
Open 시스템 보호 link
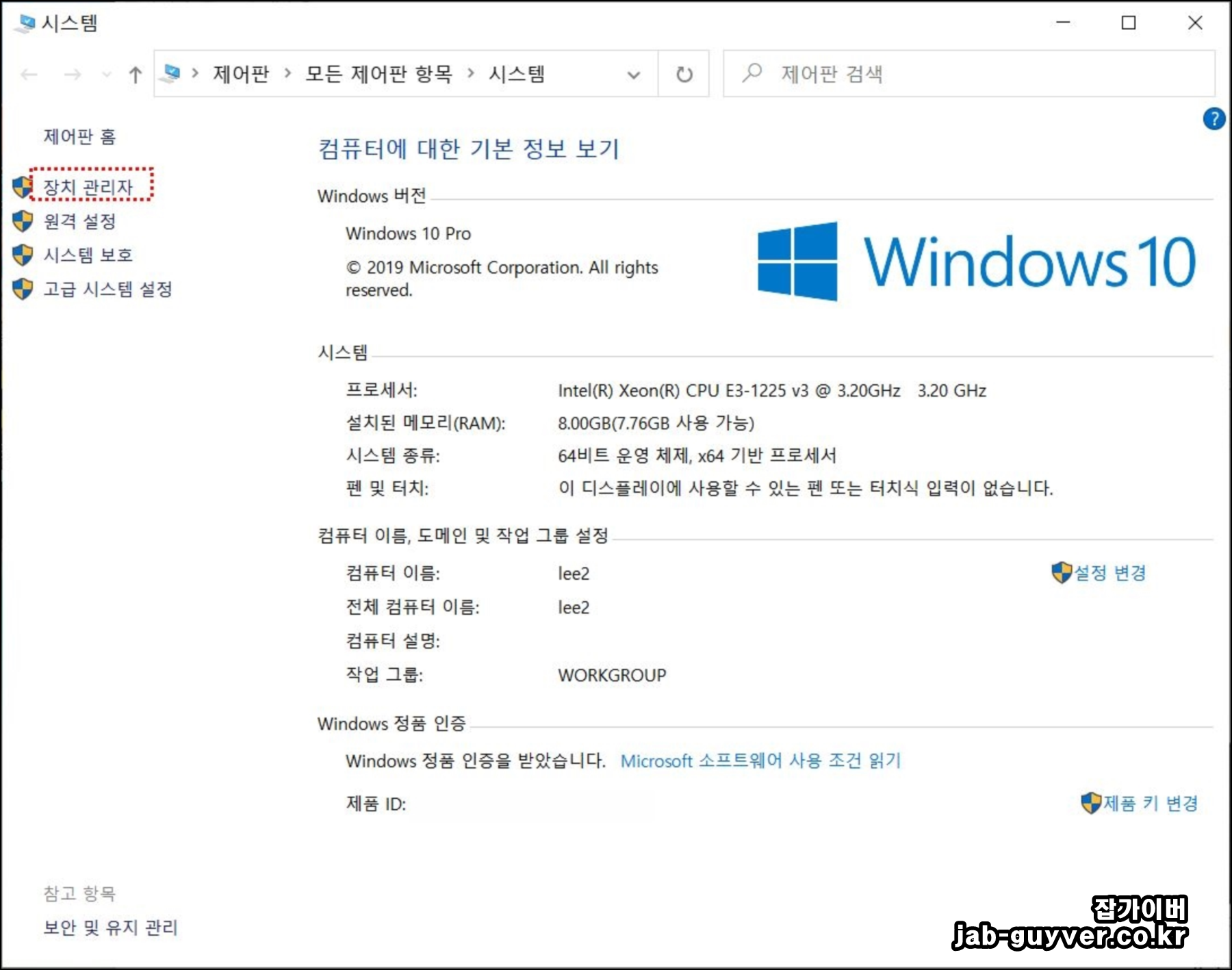coord(88,255)
